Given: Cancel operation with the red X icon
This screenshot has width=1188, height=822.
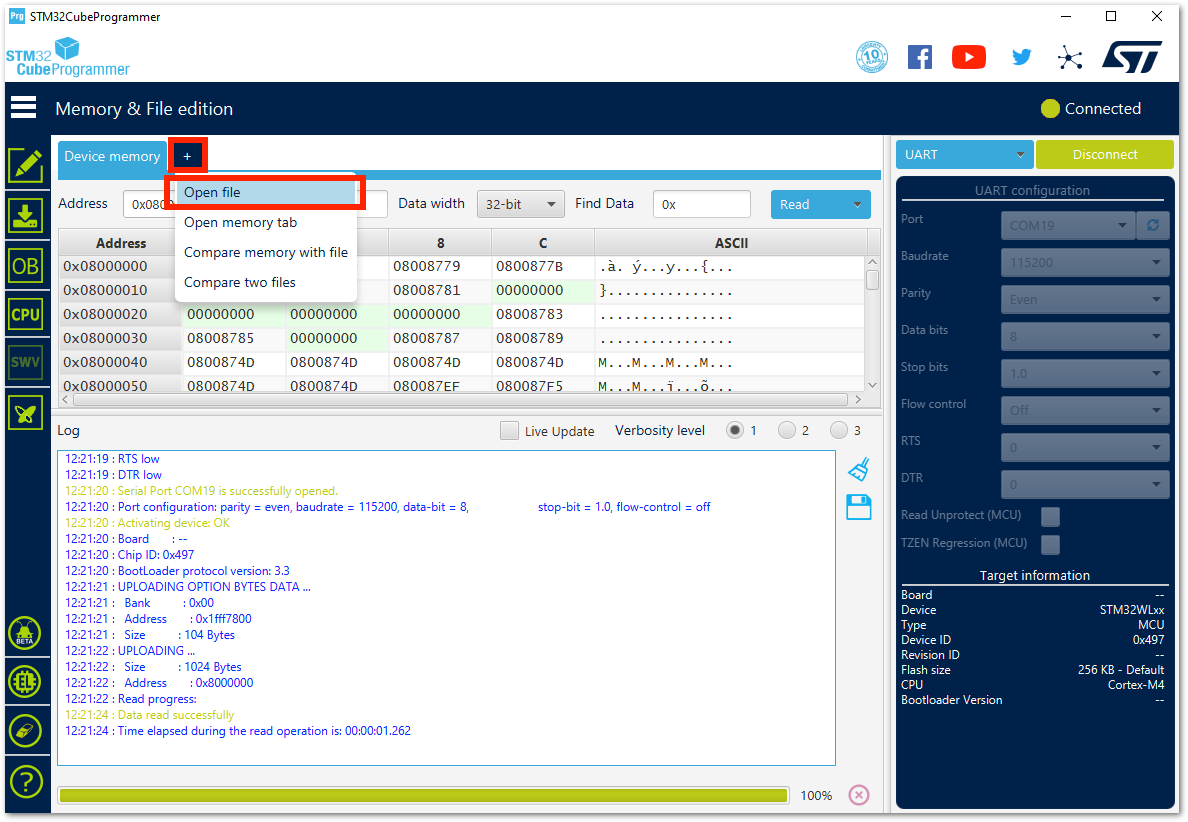Looking at the screenshot, I should (x=858, y=795).
